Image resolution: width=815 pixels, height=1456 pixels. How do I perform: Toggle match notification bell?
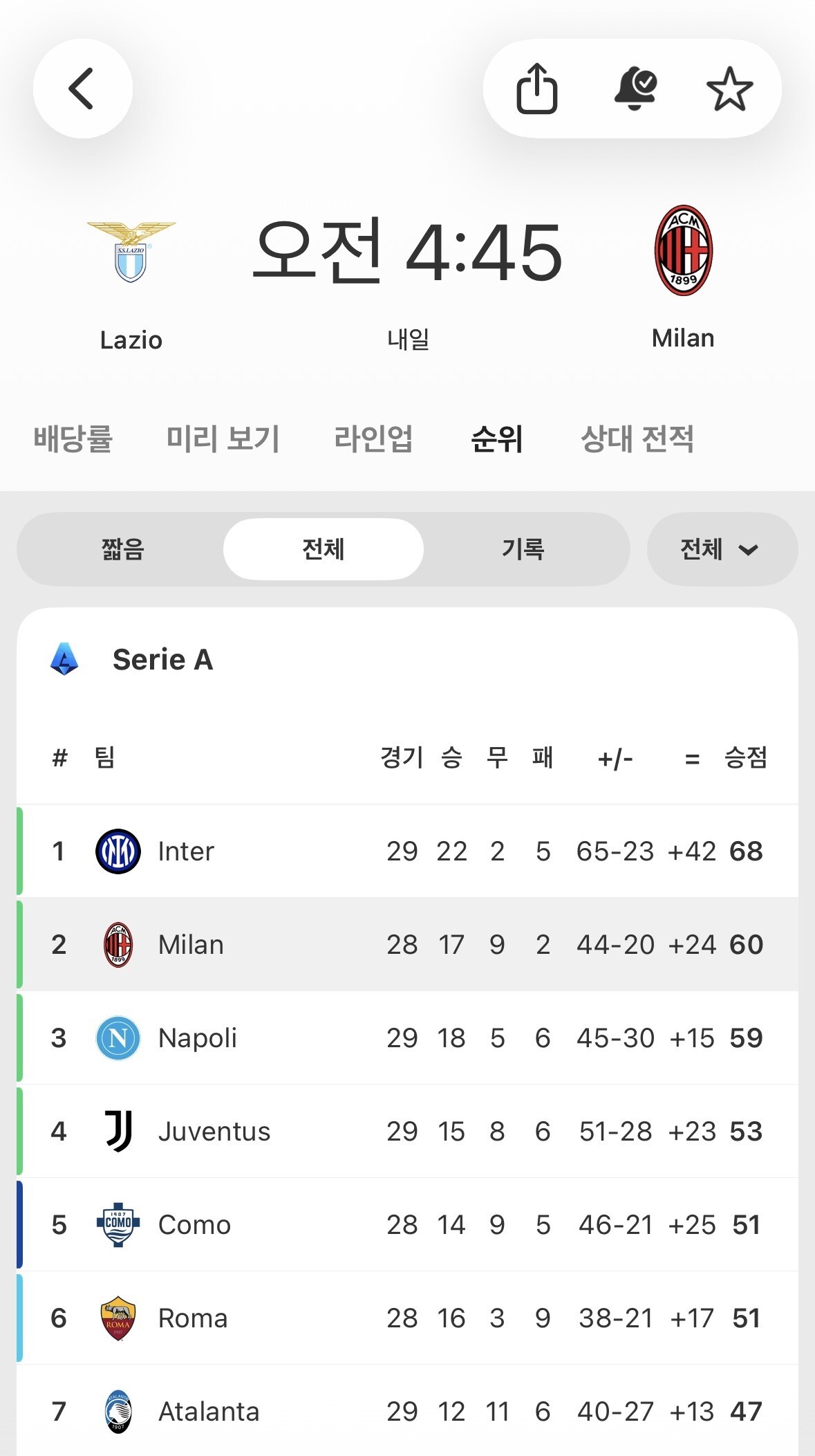[635, 89]
